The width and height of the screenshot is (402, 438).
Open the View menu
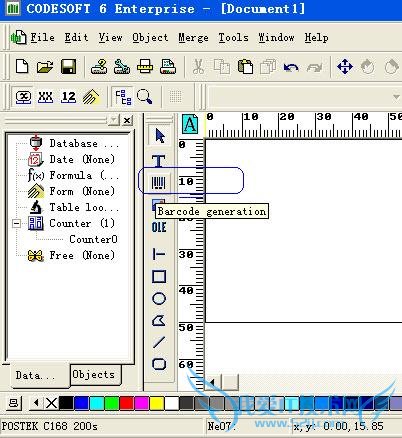[x=110, y=37]
